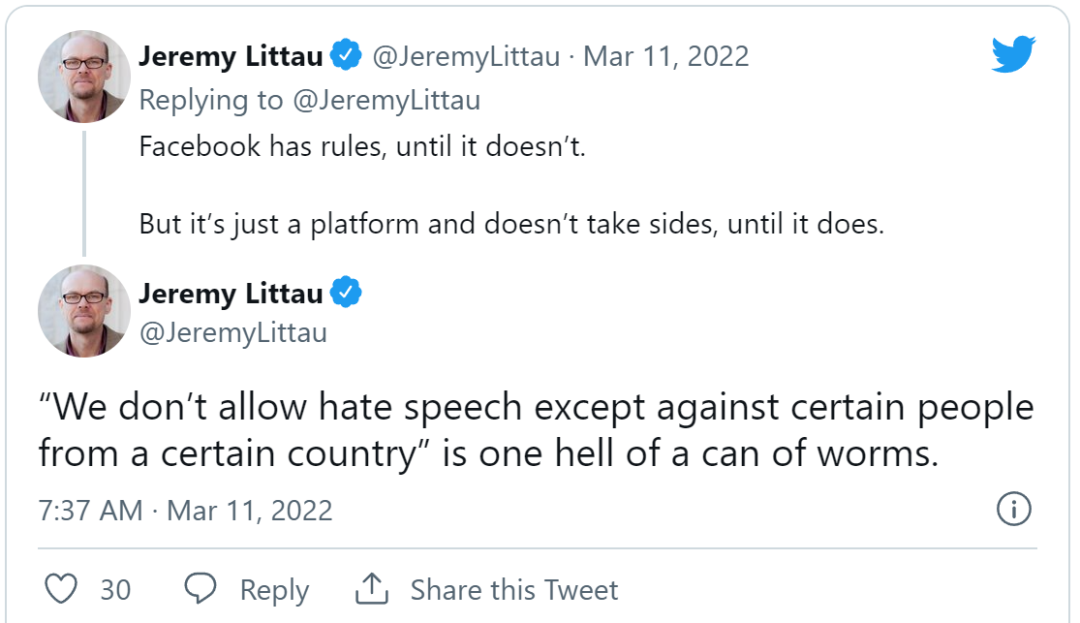Image resolution: width=1080 pixels, height=623 pixels.
Task: Open the 7:37 AM · Mar 11, 2022 timestamp
Action: (x=185, y=510)
